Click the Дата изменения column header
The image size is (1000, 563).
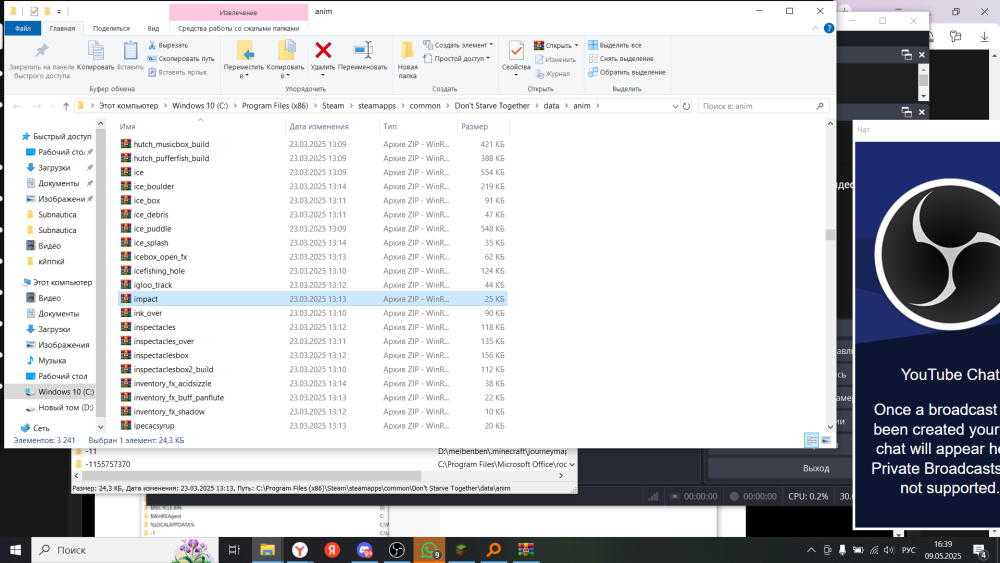click(x=319, y=126)
